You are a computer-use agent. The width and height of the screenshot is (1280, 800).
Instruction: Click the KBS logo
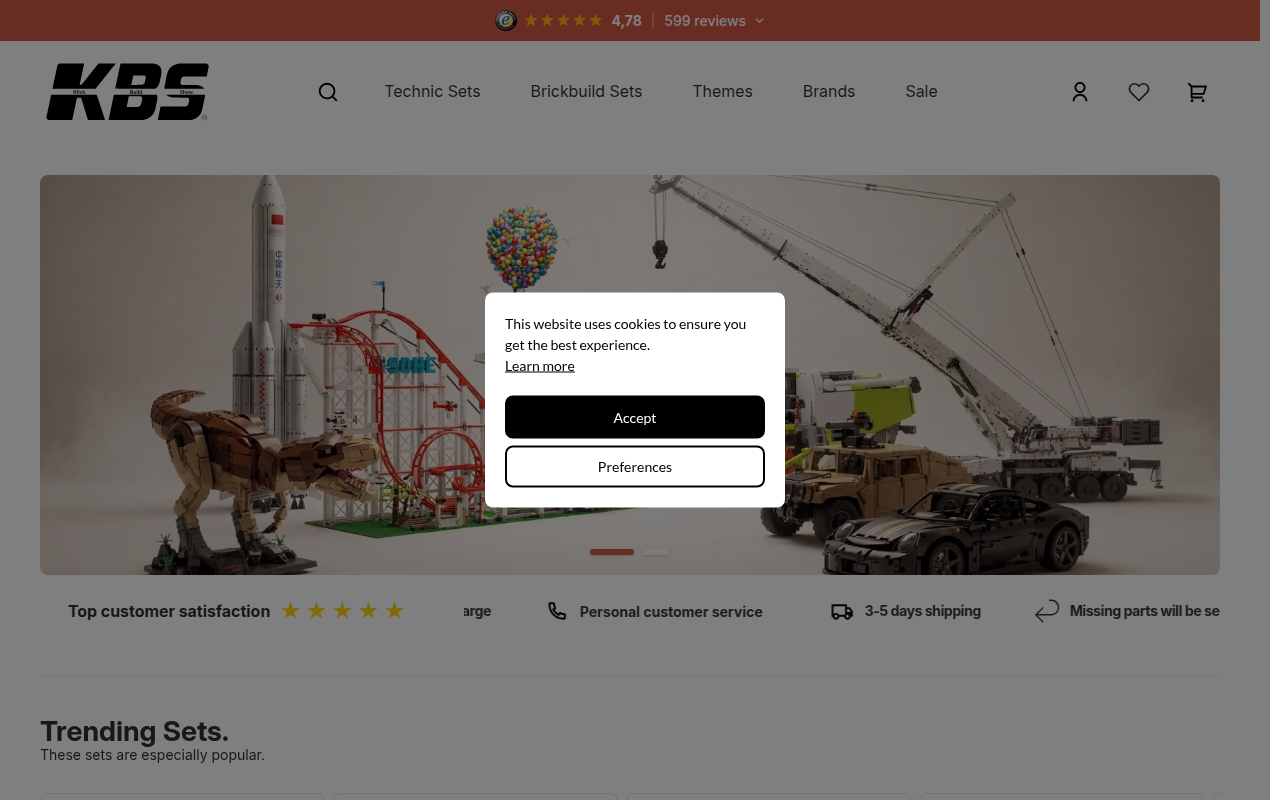coord(128,92)
